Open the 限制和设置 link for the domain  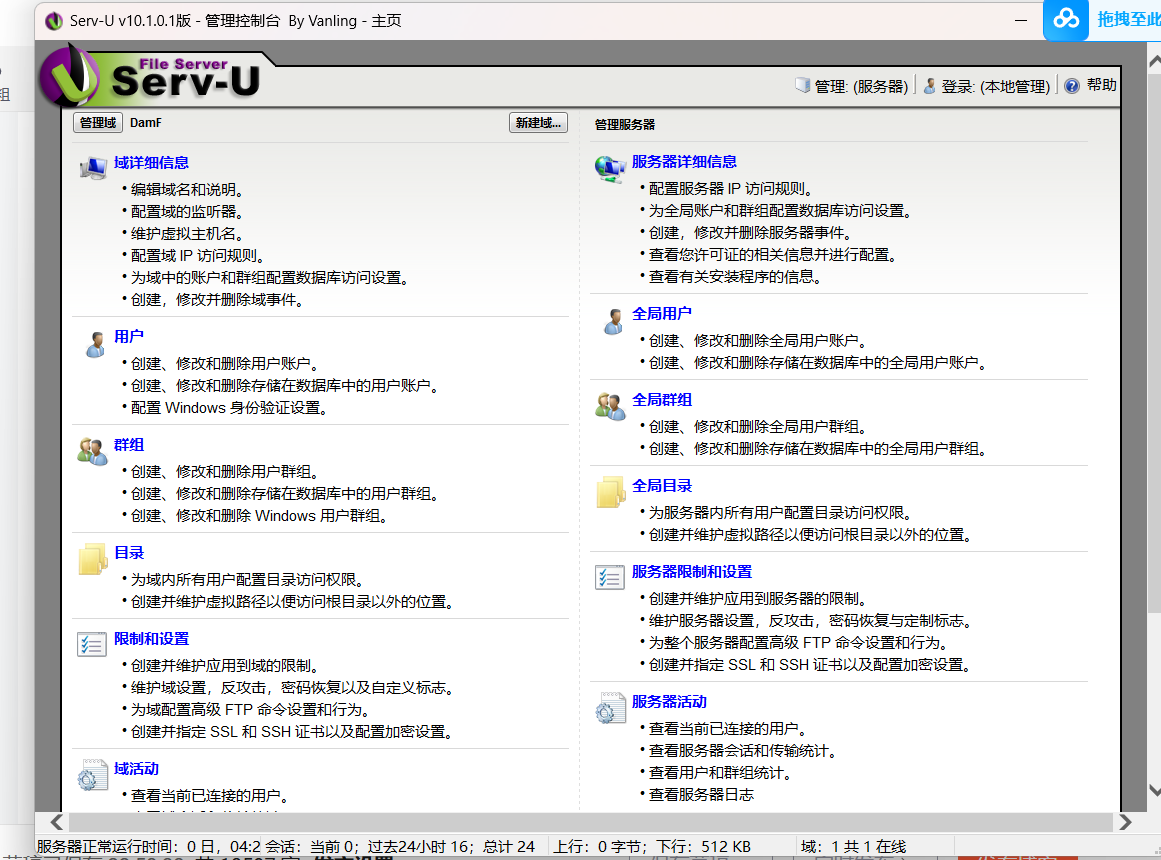[151, 639]
